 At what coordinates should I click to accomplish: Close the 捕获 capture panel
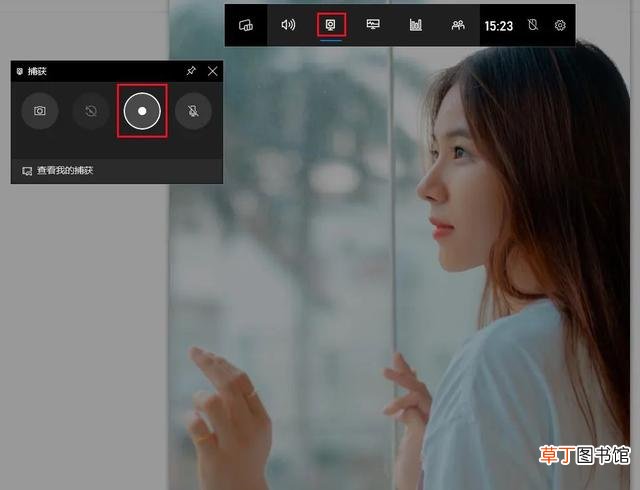[213, 71]
